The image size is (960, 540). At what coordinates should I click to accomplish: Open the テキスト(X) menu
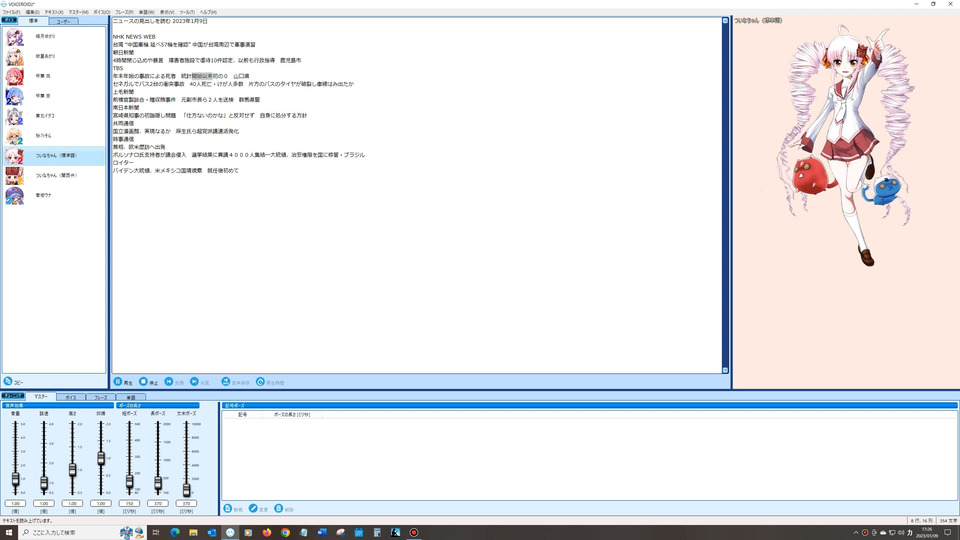click(x=54, y=12)
